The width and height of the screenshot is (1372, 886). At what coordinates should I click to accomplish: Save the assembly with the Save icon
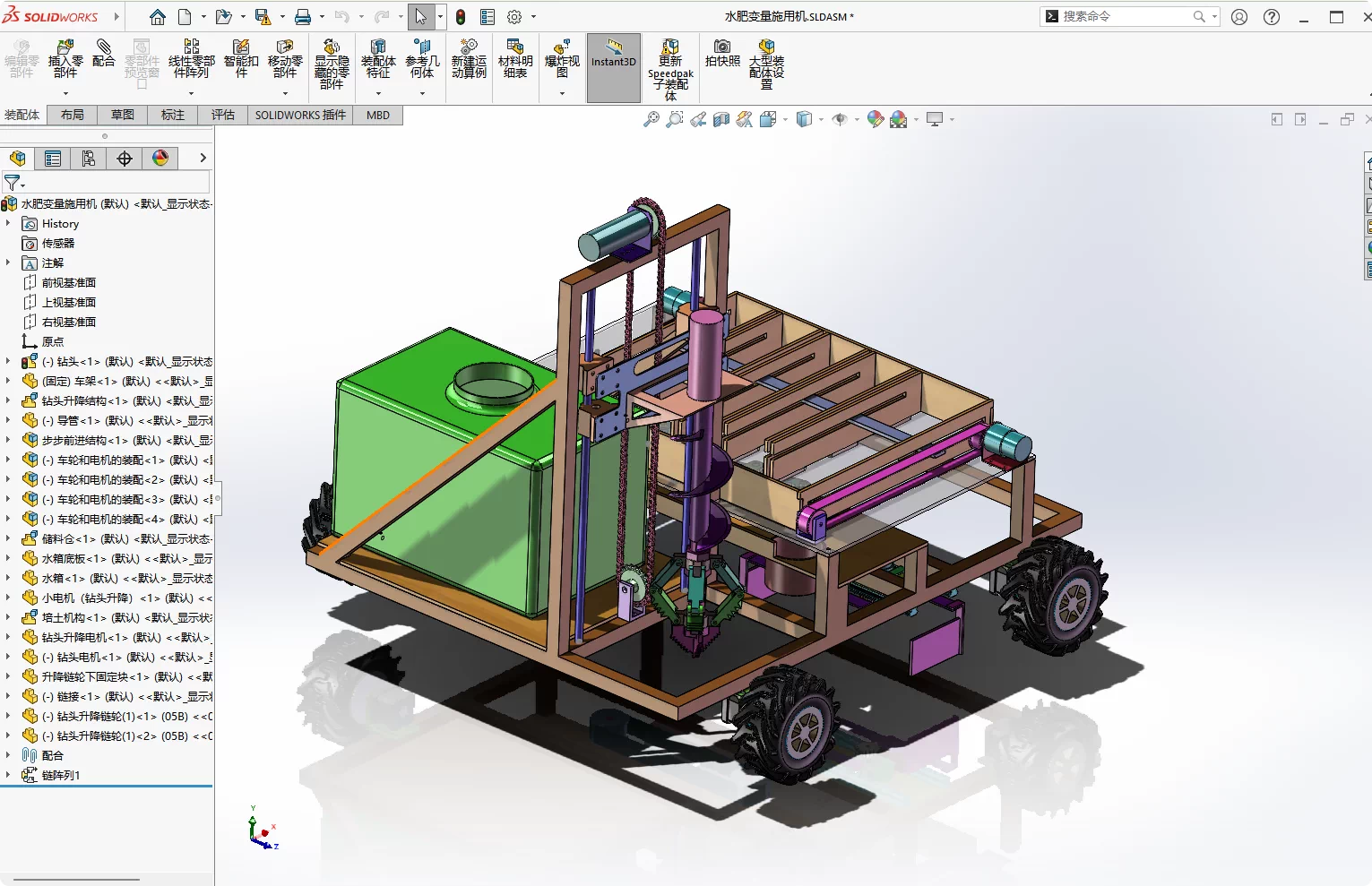coord(263,17)
